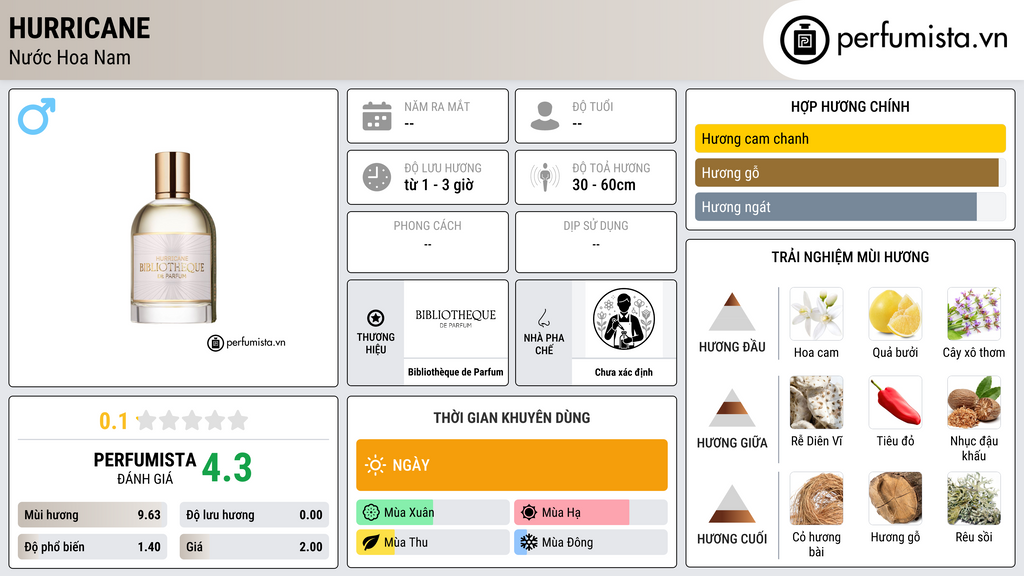This screenshot has width=1024, height=576.
Task: Click the sillage icon for Độ toả hương
Action: click(x=545, y=177)
